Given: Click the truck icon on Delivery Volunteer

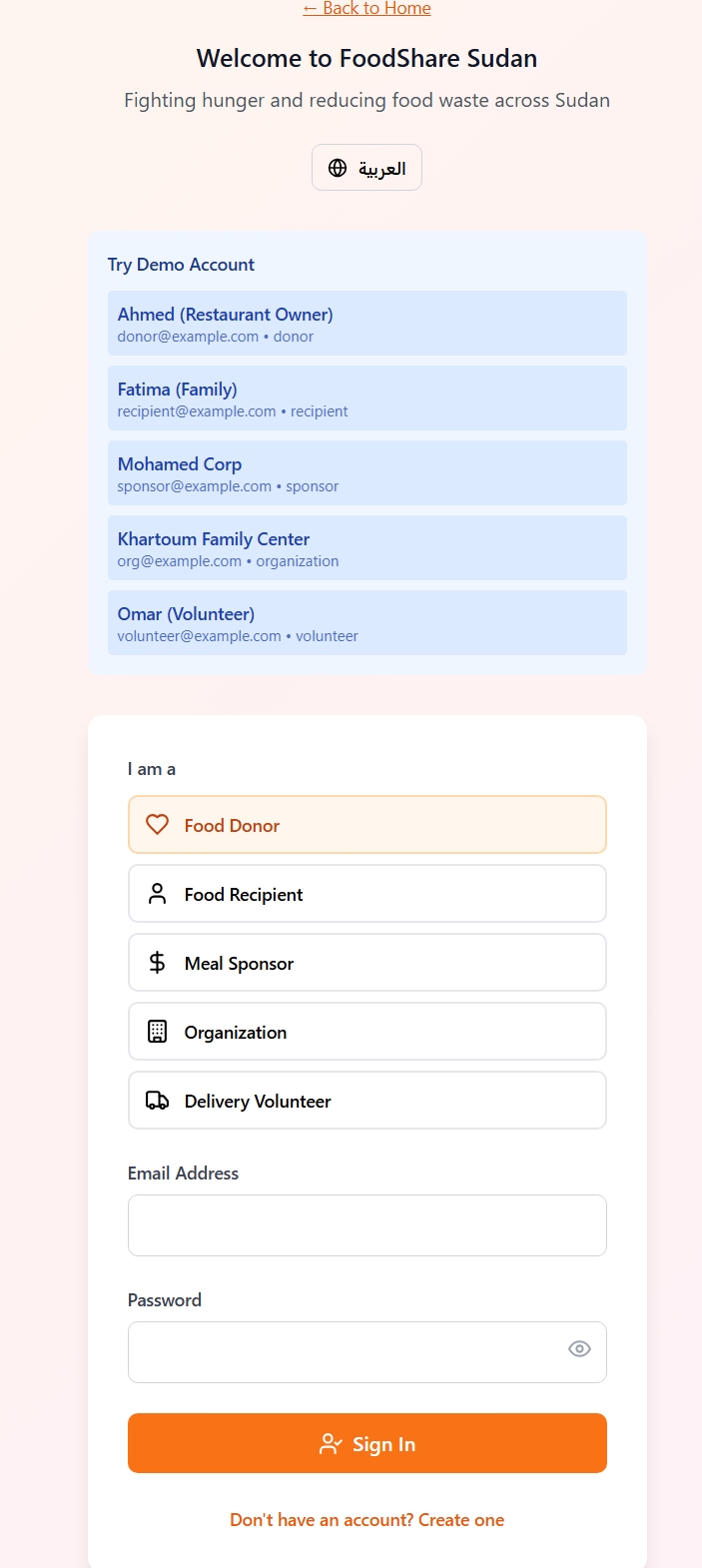Looking at the screenshot, I should pos(157,1100).
